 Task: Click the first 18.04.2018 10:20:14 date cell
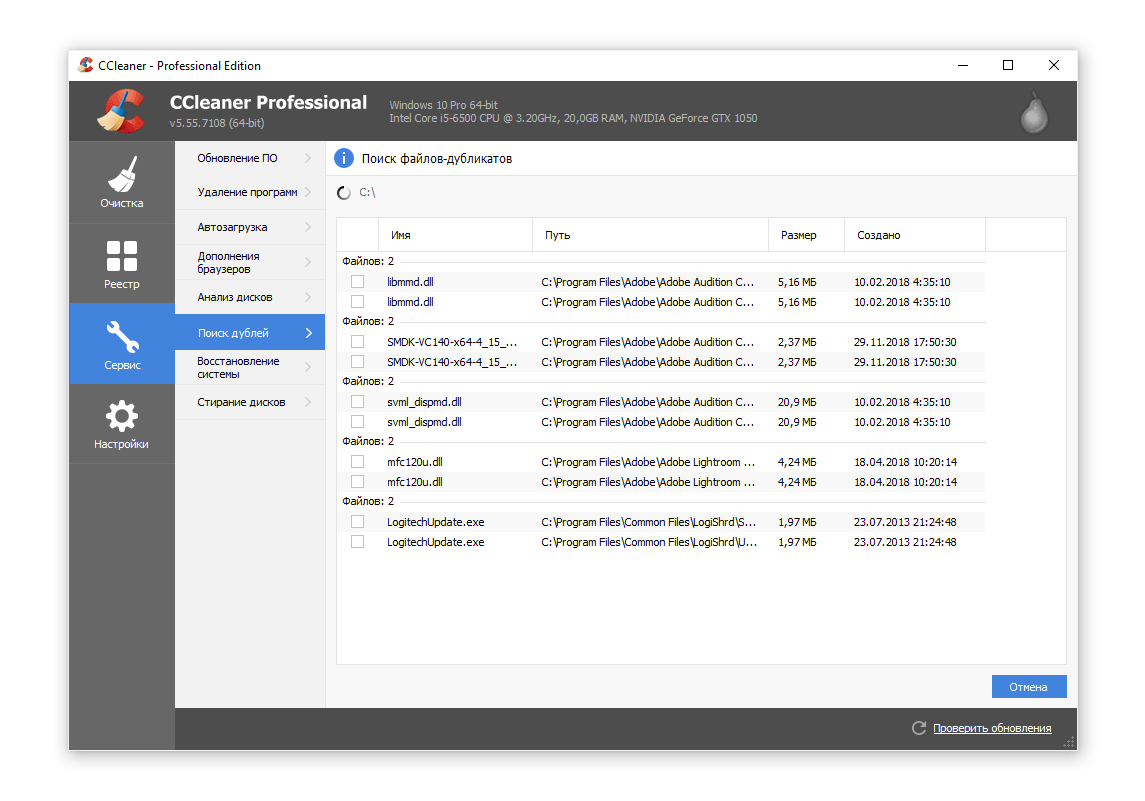[x=905, y=462]
